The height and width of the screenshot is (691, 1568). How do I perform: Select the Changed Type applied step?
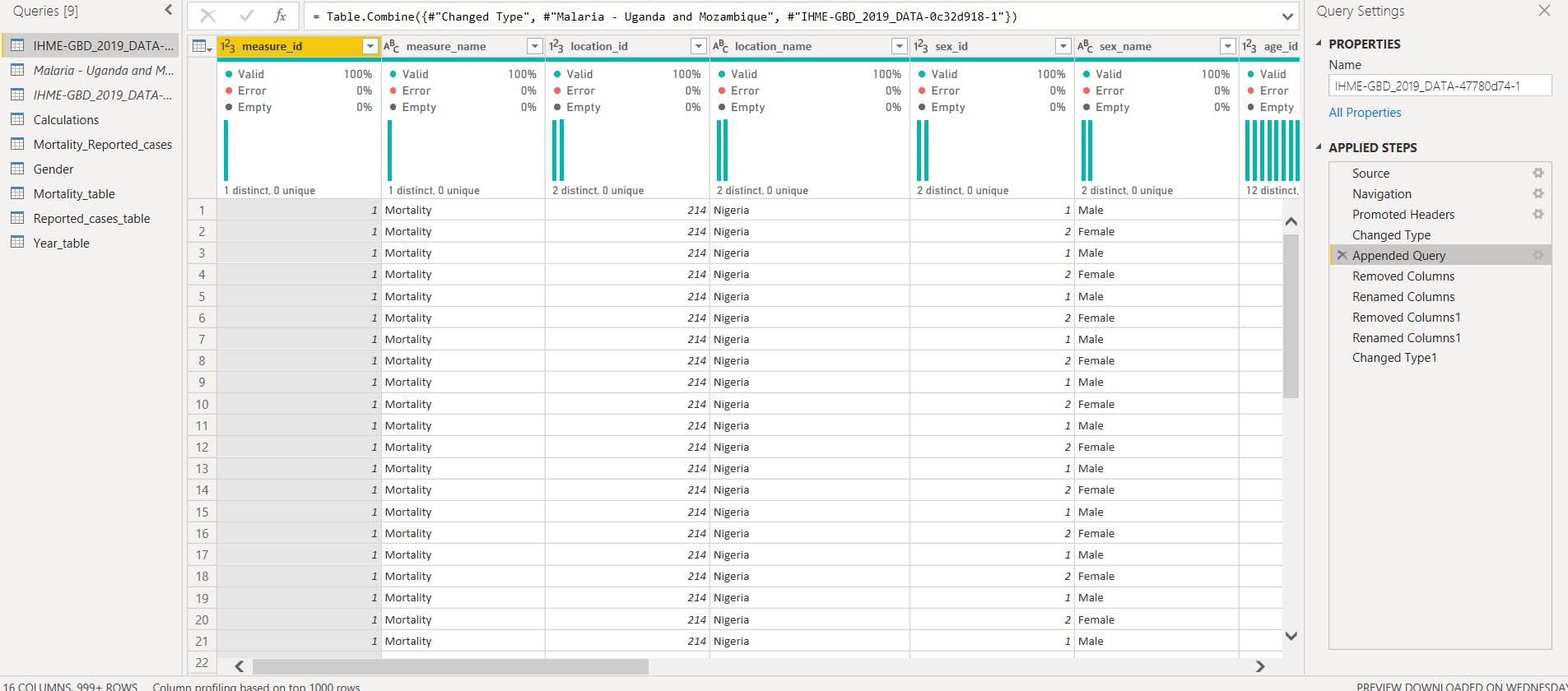[1440, 234]
